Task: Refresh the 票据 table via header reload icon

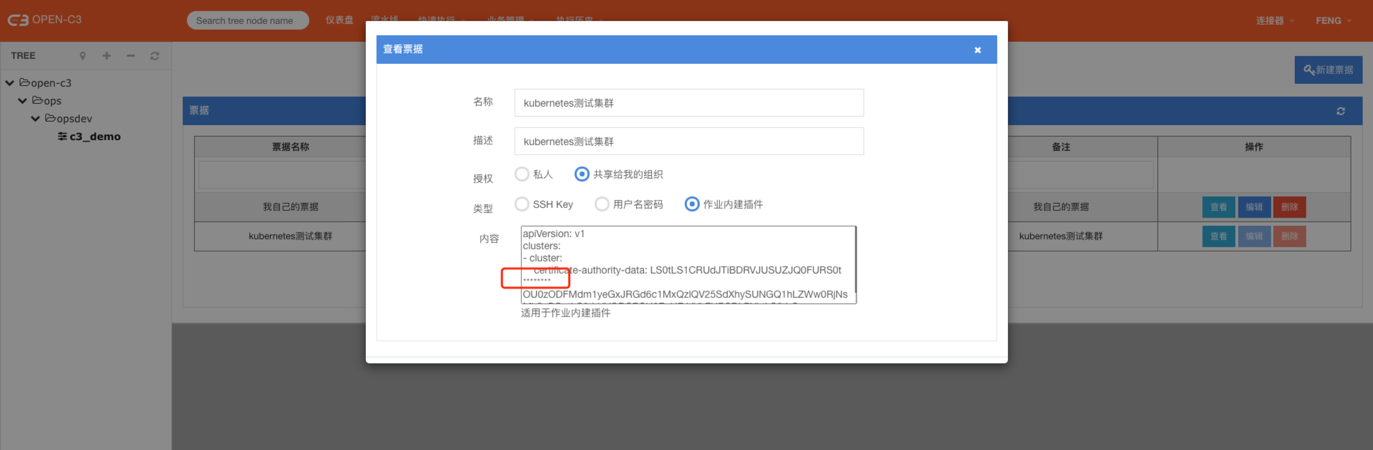Action: click(1341, 111)
